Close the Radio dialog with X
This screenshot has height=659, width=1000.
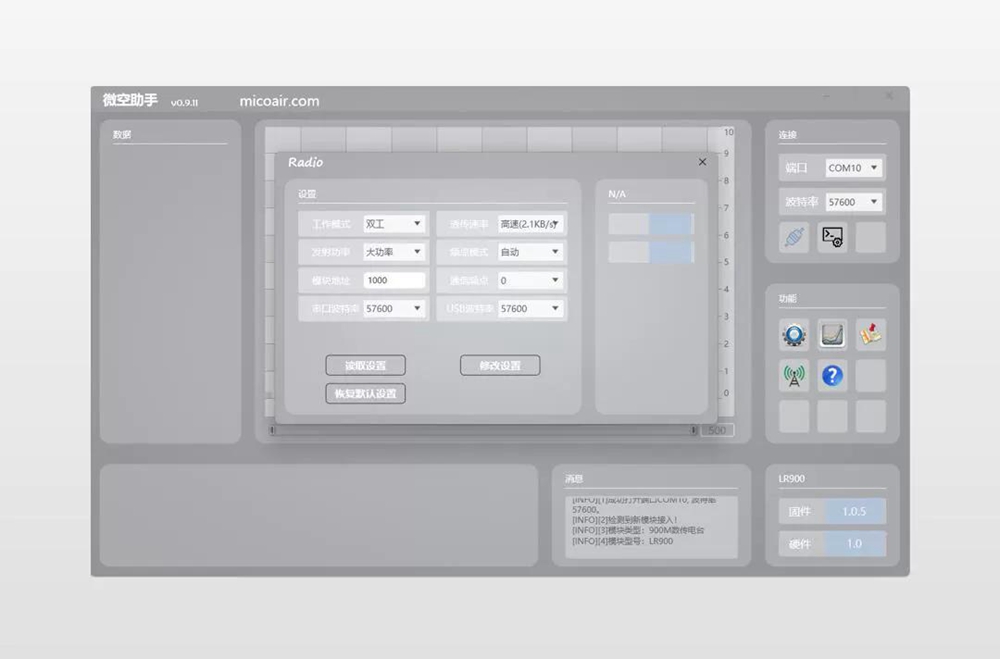[702, 162]
